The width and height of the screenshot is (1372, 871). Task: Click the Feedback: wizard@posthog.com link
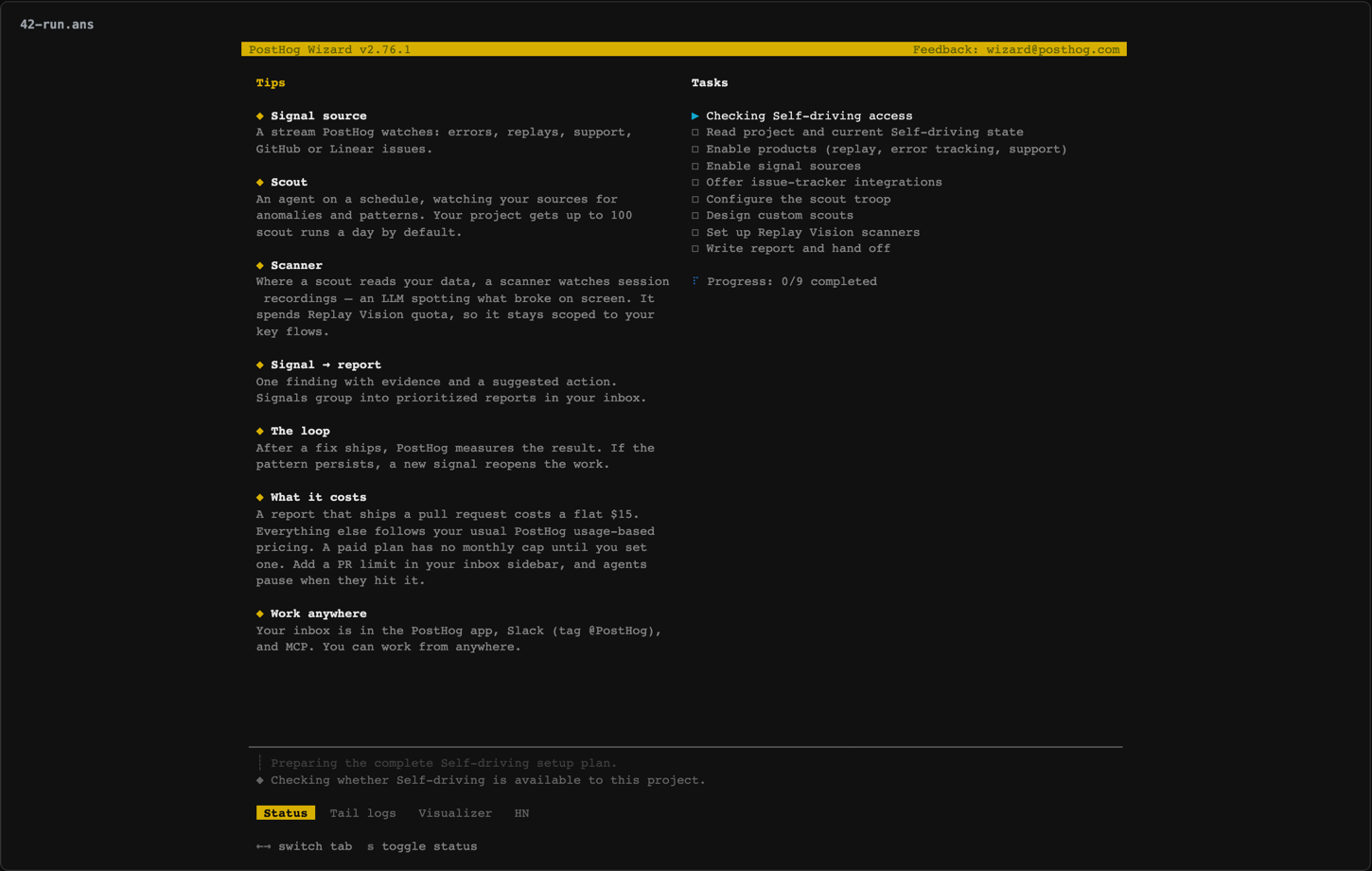[1016, 49]
